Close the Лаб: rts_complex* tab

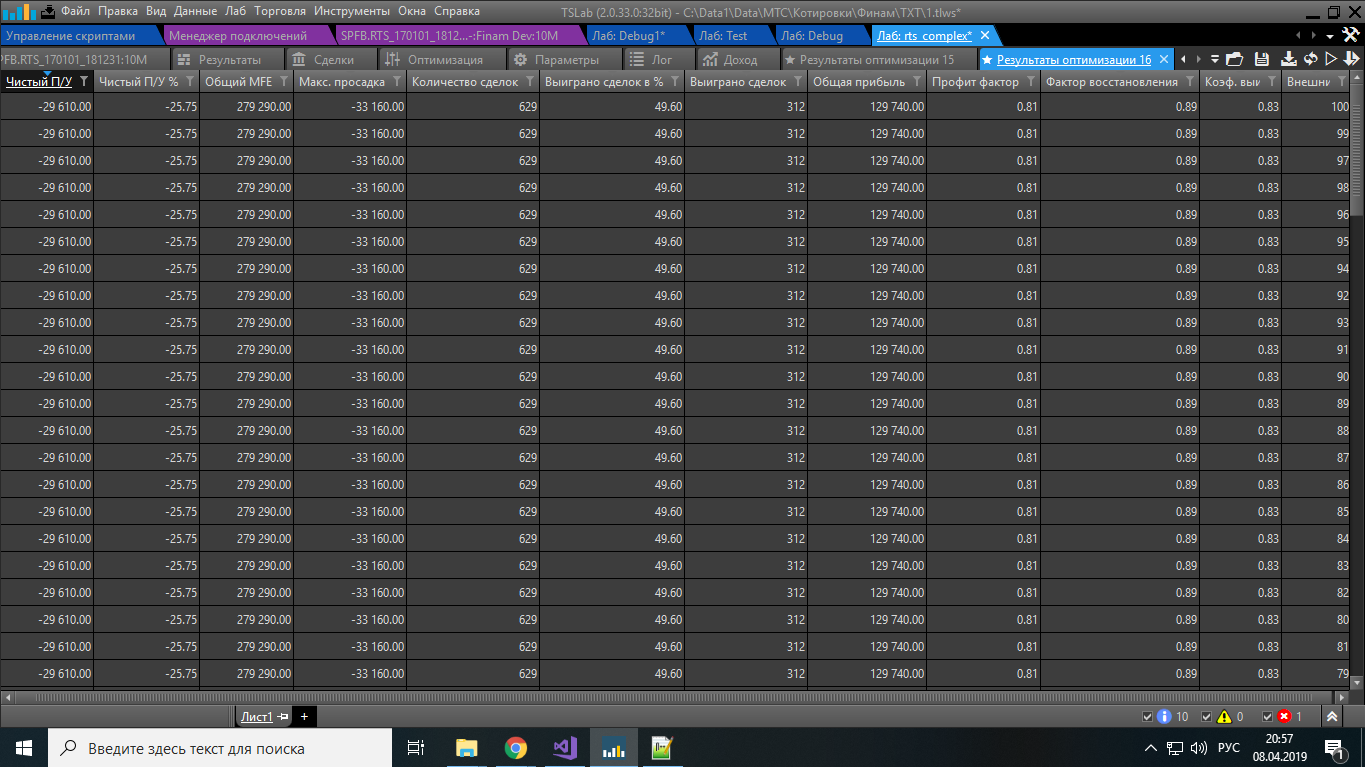coord(984,36)
